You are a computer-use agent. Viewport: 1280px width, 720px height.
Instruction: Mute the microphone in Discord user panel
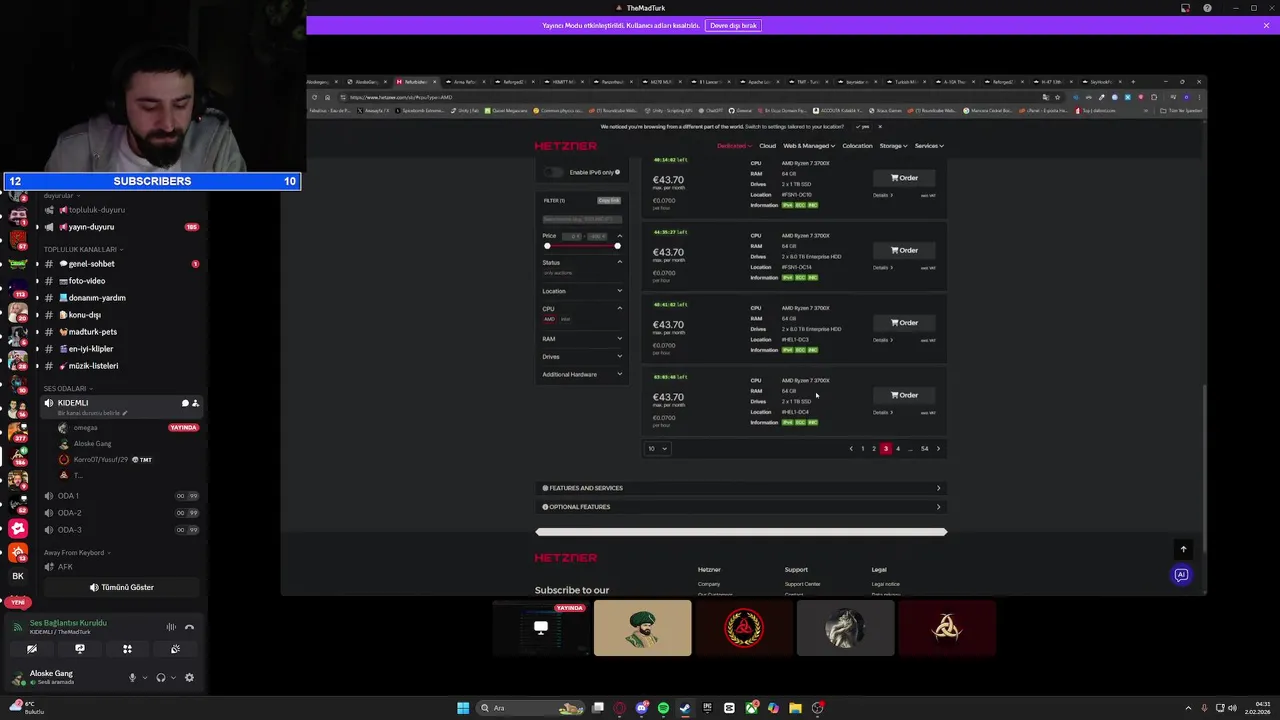coord(132,677)
